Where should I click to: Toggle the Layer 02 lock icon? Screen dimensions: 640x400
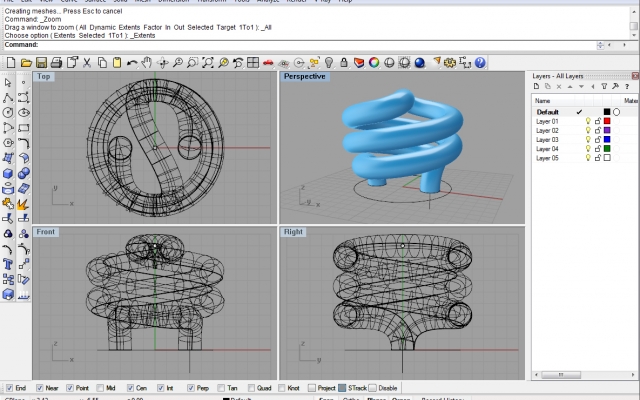pyautogui.click(x=598, y=130)
